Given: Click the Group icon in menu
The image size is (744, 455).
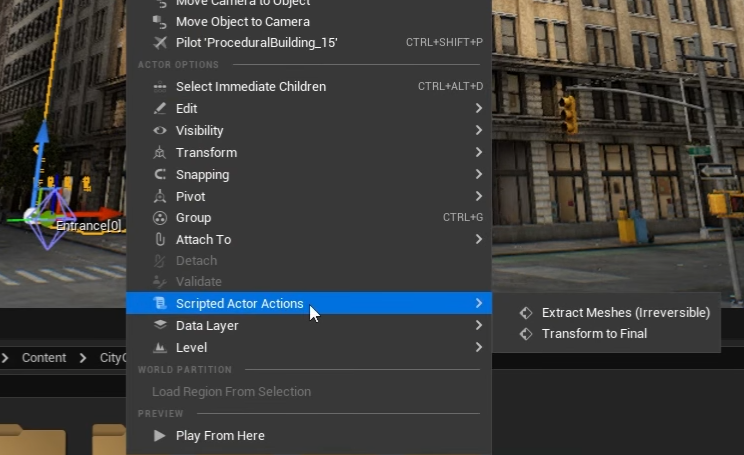Looking at the screenshot, I should 159,218.
